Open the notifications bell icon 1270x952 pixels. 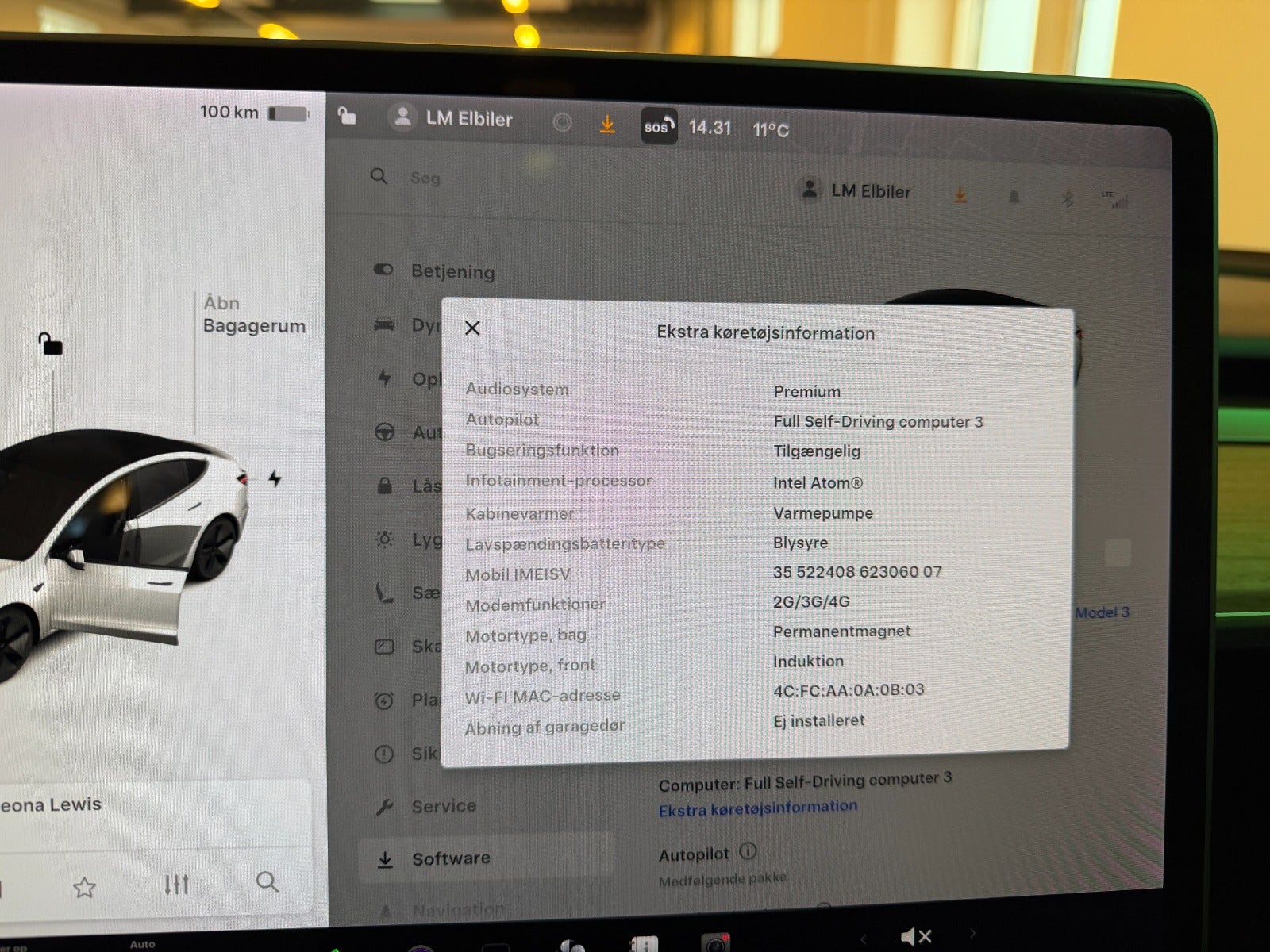pos(1014,197)
